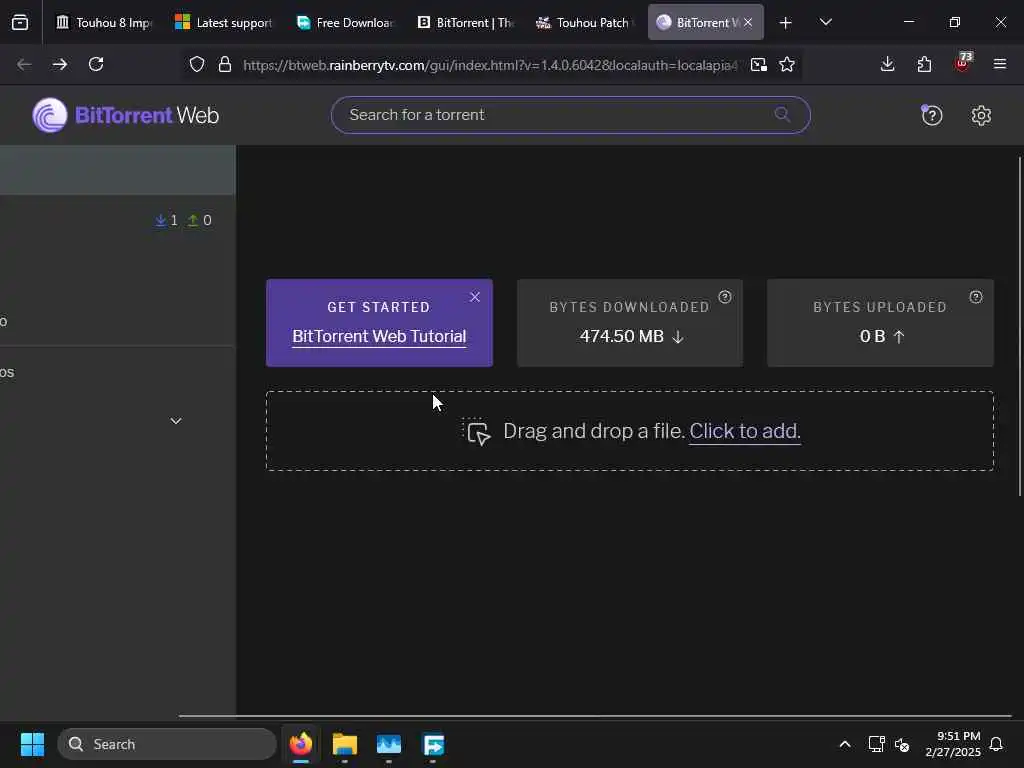Click the picture-in-picture icon in address bar
The image size is (1024, 768).
(758, 65)
